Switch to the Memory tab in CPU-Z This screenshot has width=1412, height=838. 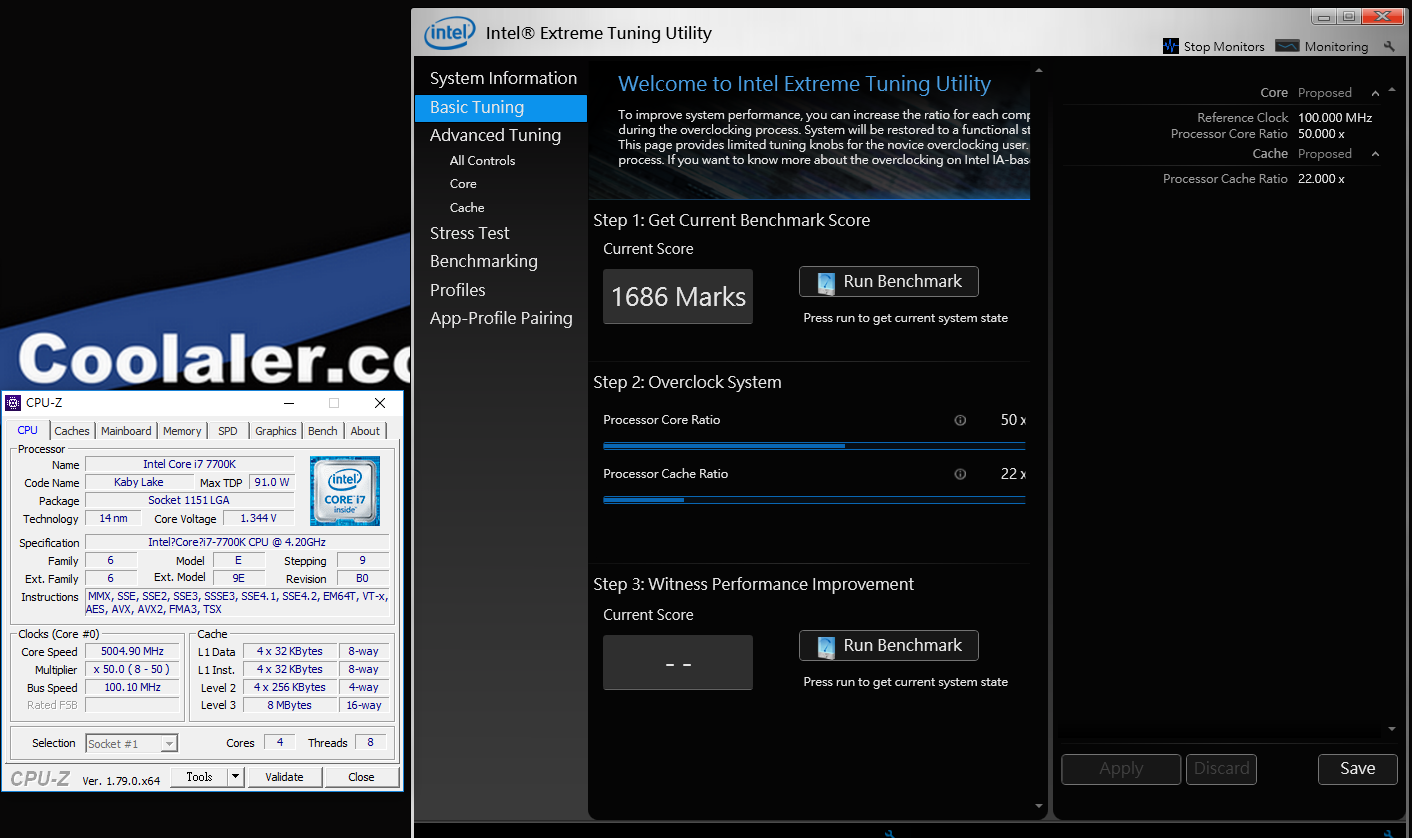(x=182, y=431)
